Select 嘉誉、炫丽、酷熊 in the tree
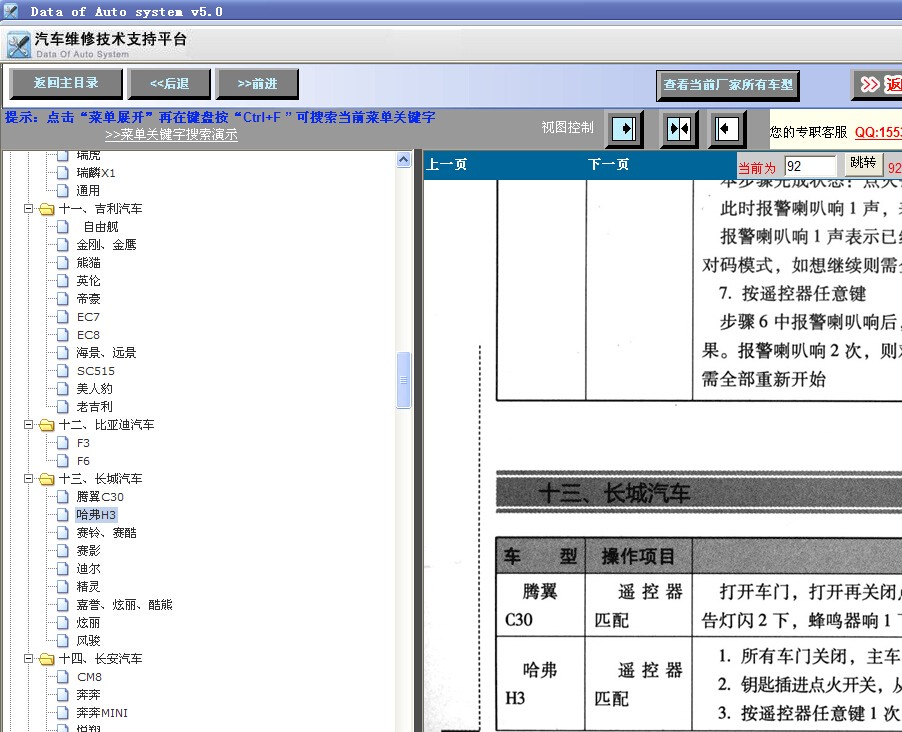This screenshot has width=902, height=732. [124, 605]
